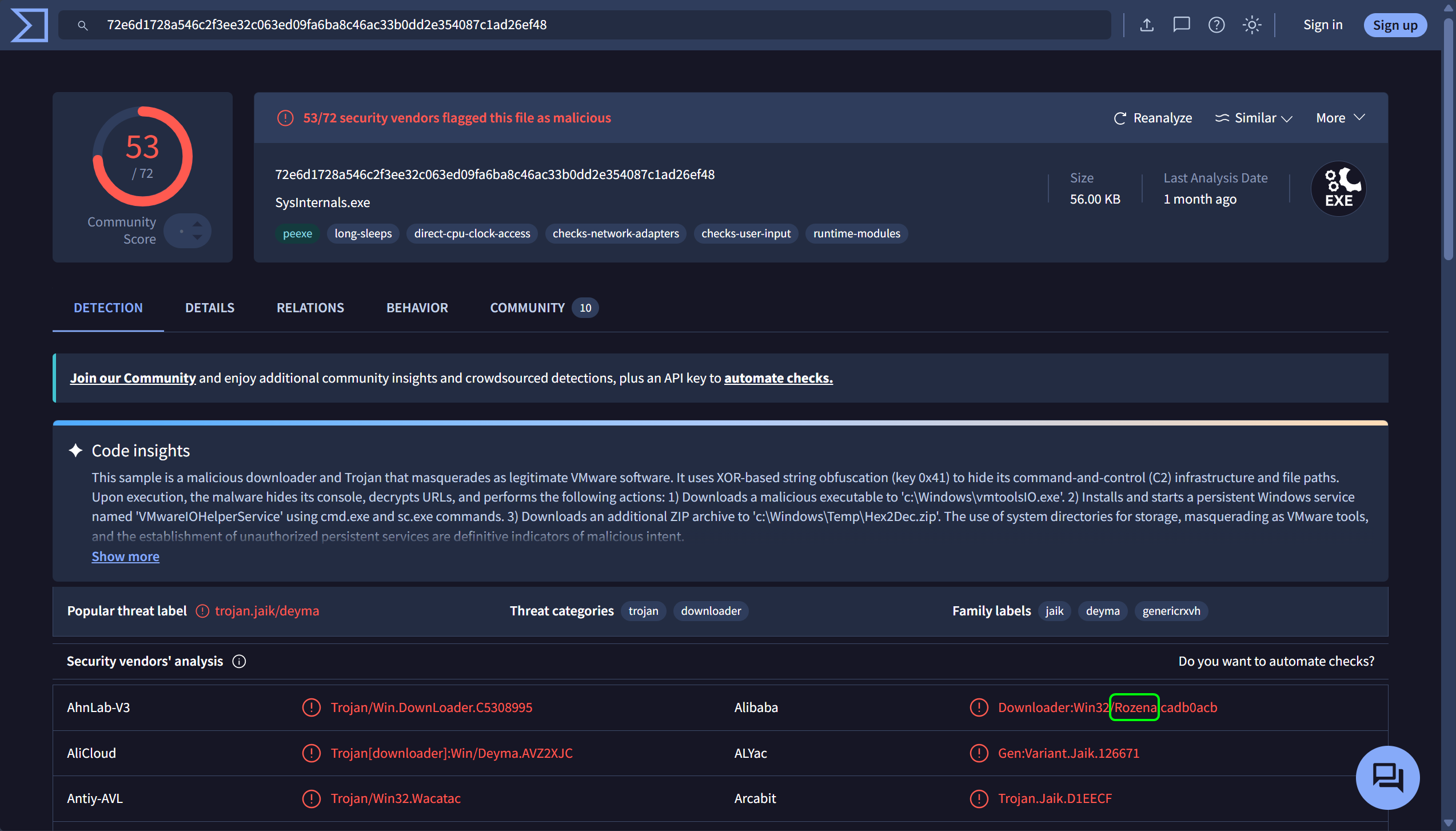Switch to the DETAILS tab
Screen dimensions: 1456x831
[x=210, y=308]
